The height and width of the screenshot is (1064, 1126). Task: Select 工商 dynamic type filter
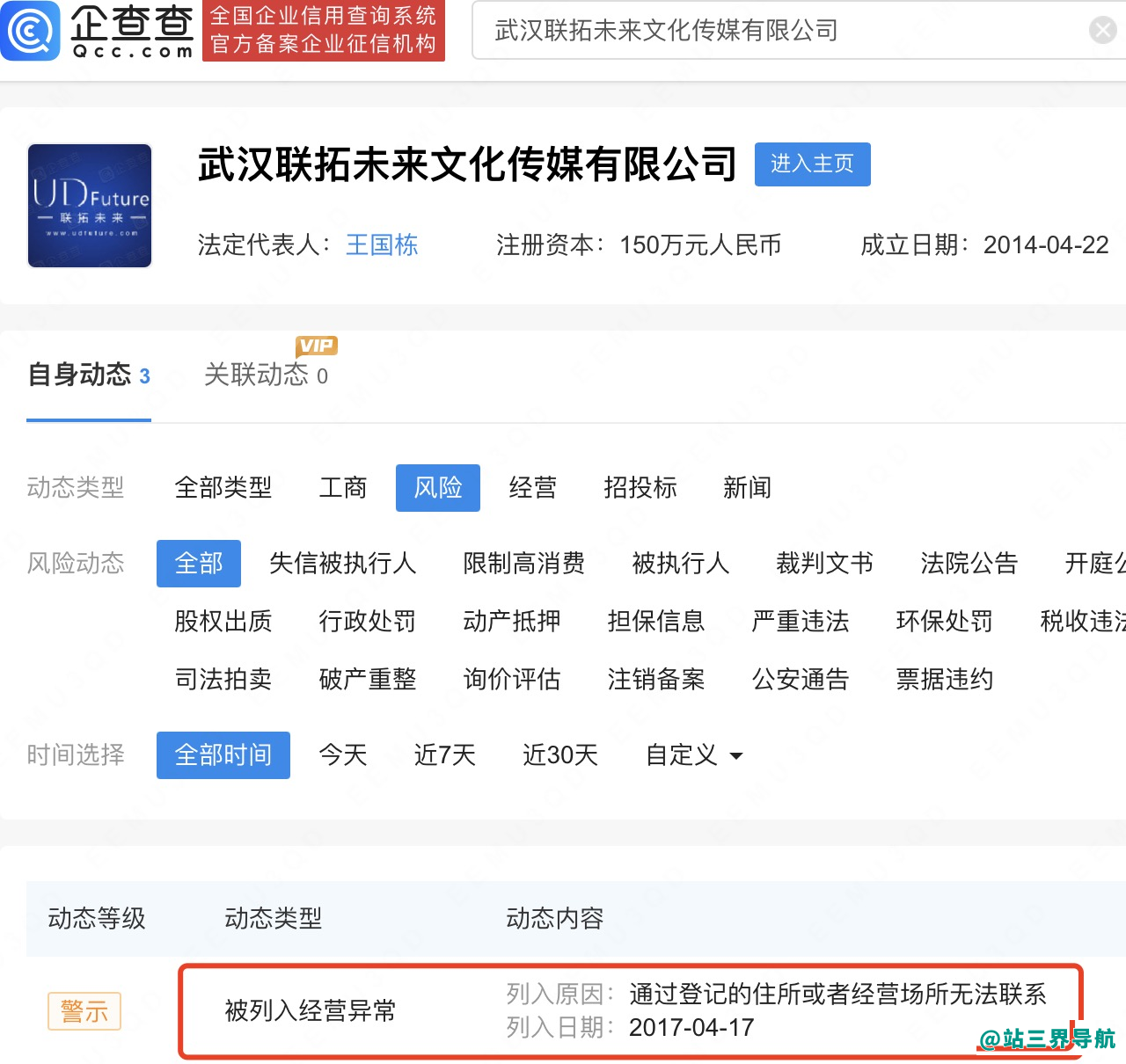tap(343, 487)
